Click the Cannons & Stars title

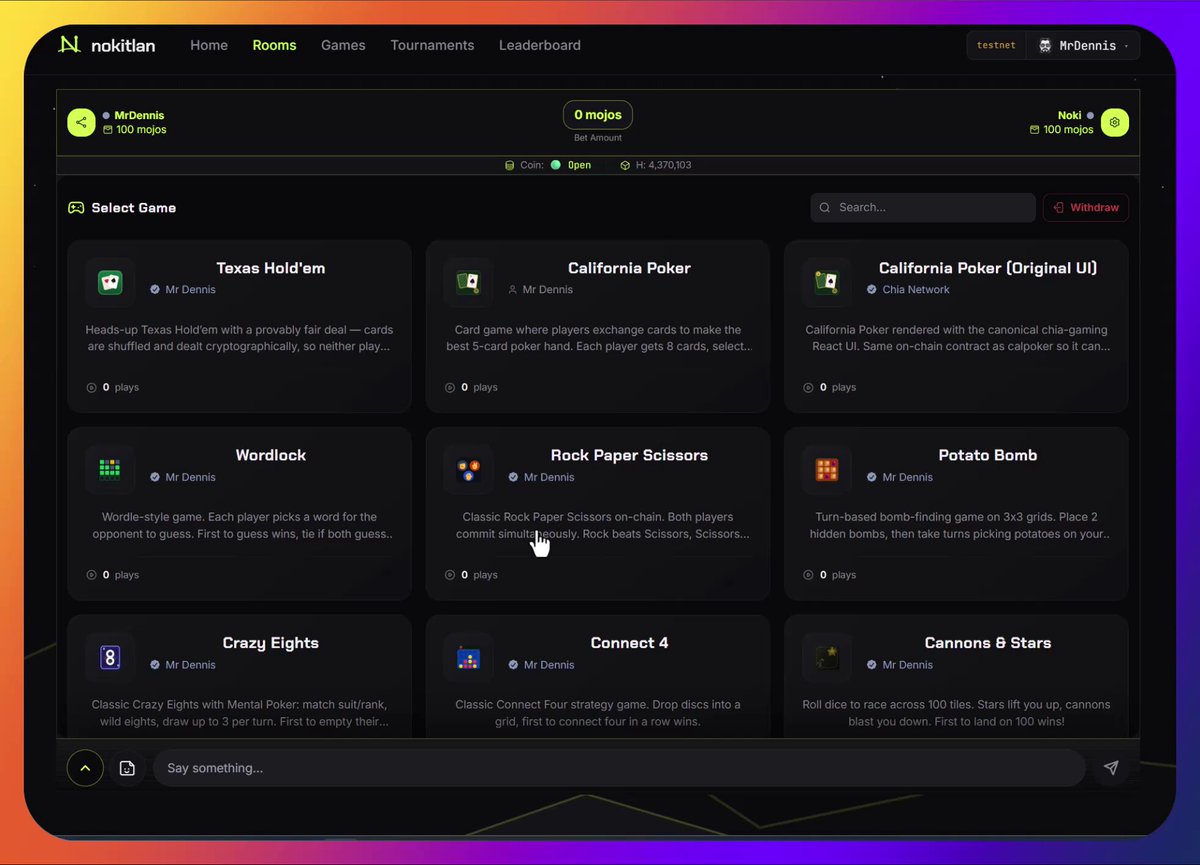click(x=988, y=643)
